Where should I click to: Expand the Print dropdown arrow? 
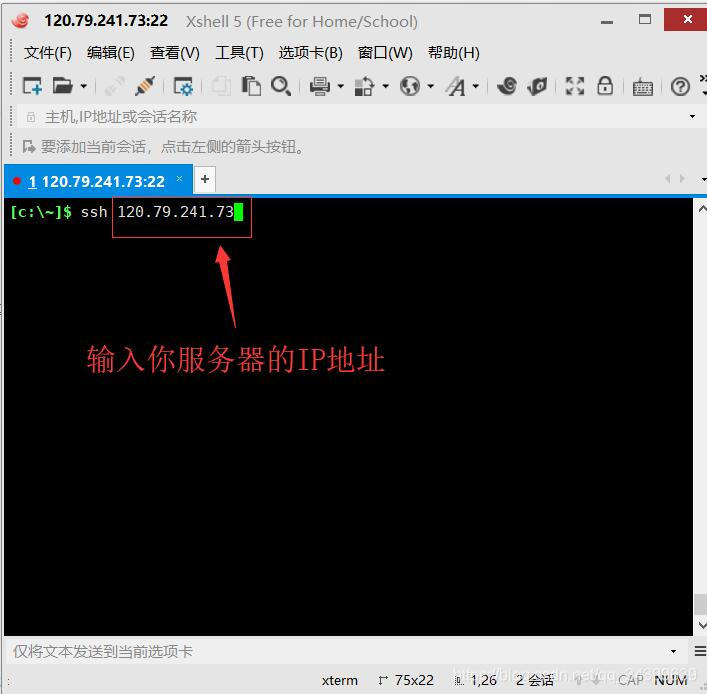(x=340, y=86)
